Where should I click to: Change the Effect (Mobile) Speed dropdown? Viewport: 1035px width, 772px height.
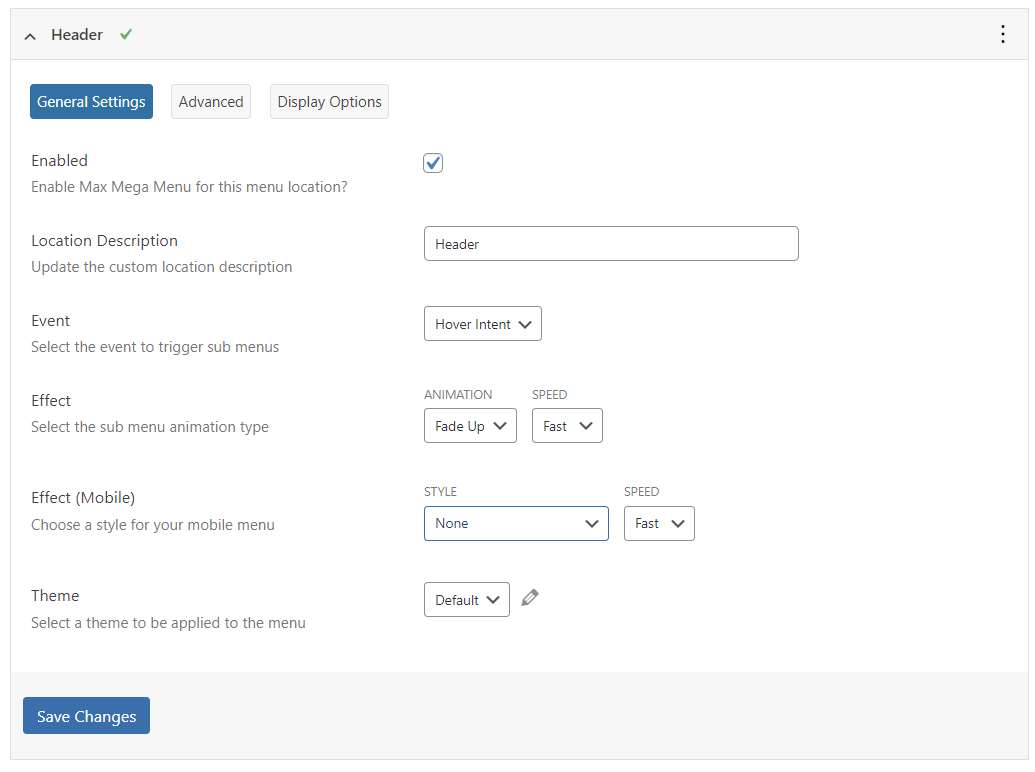tap(659, 523)
